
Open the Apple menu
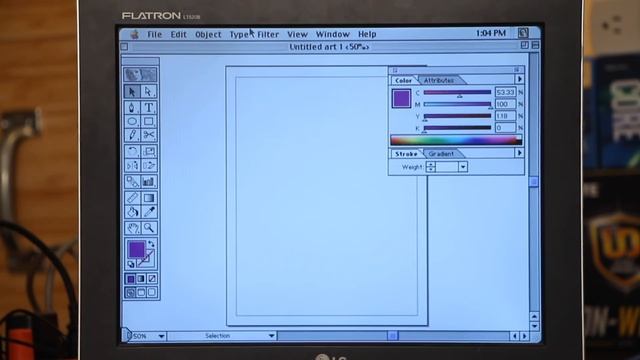coord(134,34)
